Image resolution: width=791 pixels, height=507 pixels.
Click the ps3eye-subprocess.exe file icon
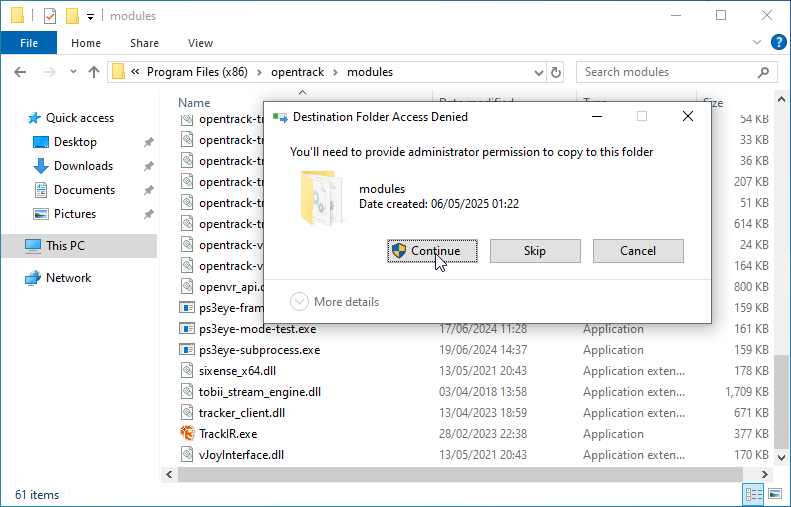(187, 350)
